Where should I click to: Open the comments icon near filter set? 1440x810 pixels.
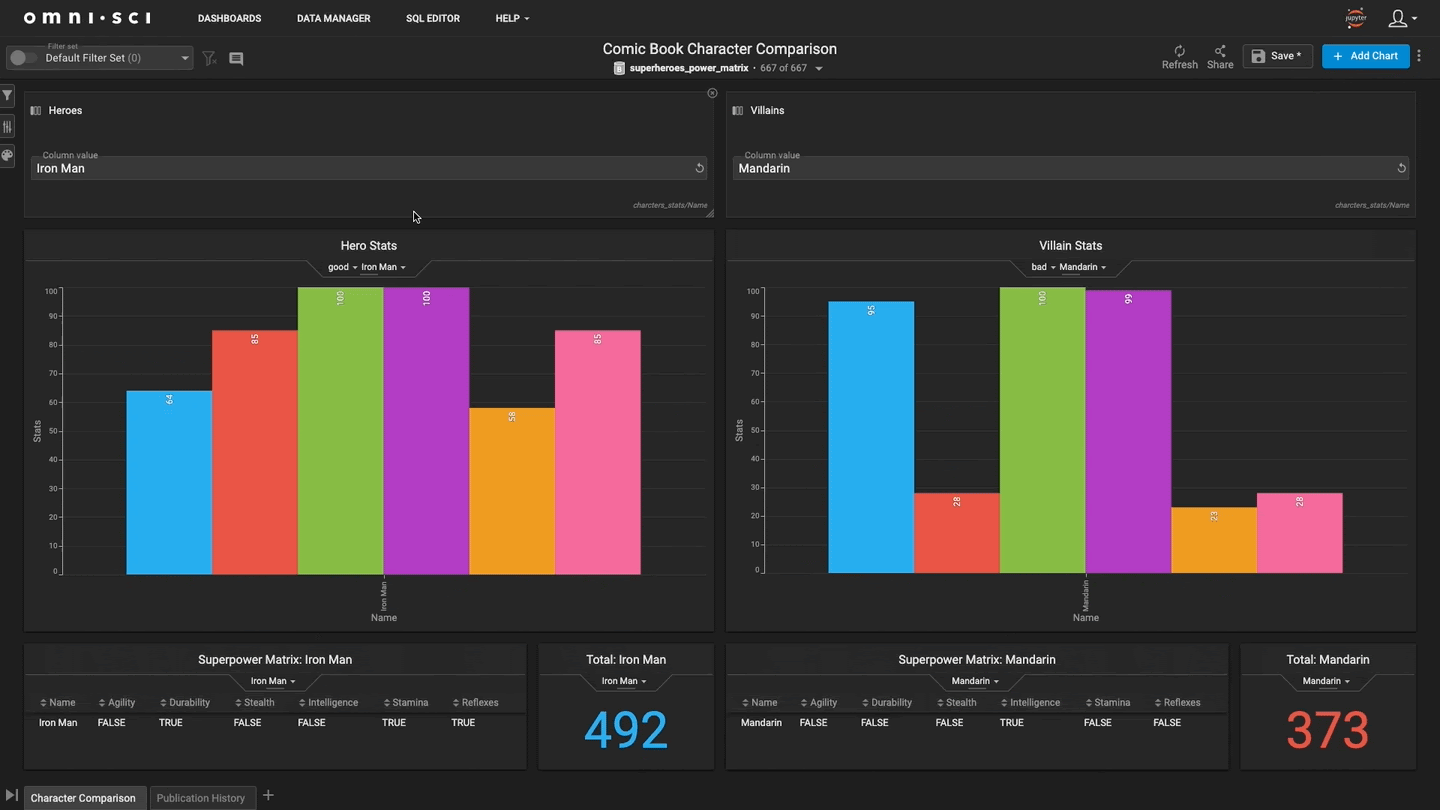(236, 59)
